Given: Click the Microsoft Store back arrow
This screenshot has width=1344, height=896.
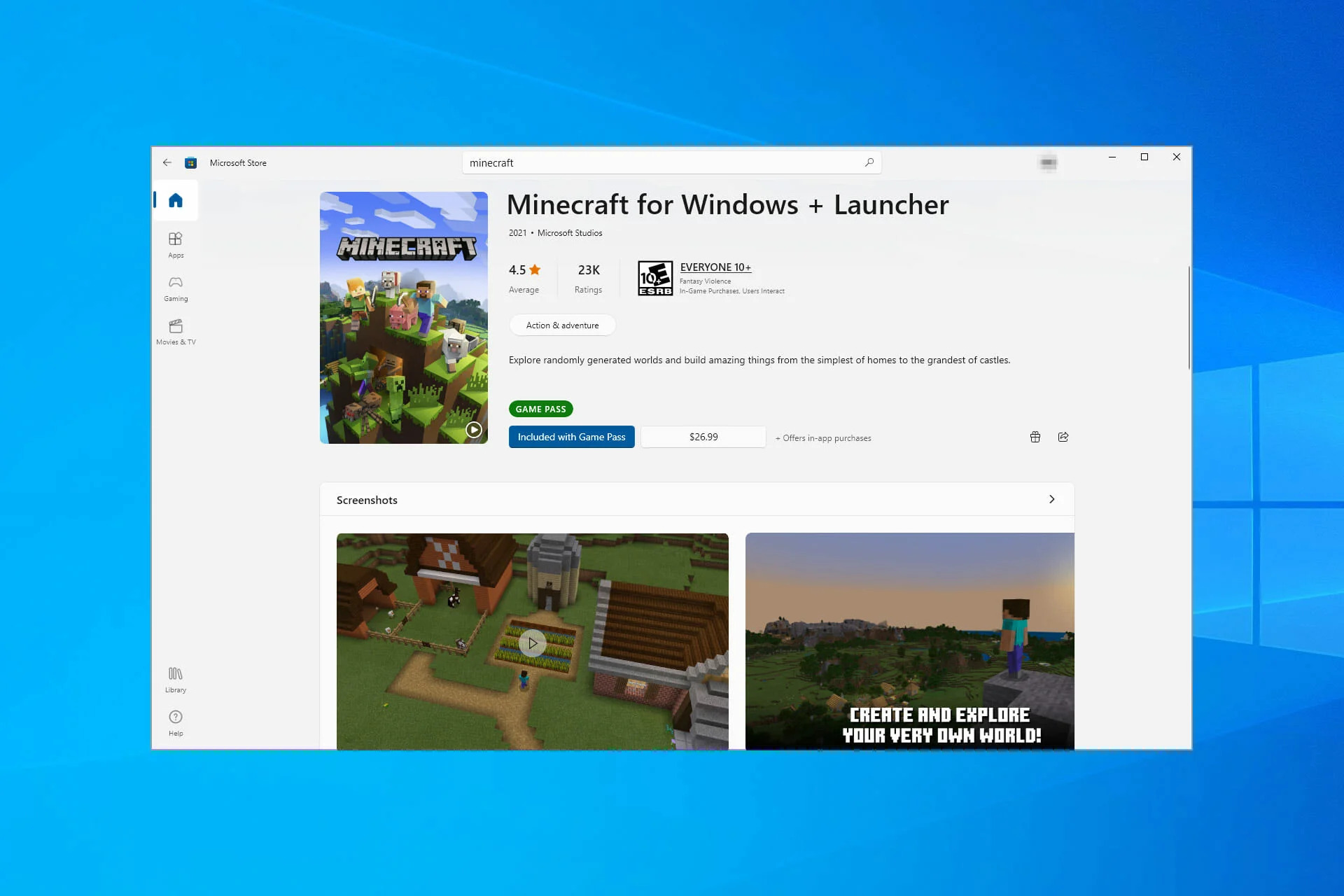Looking at the screenshot, I should [x=167, y=162].
